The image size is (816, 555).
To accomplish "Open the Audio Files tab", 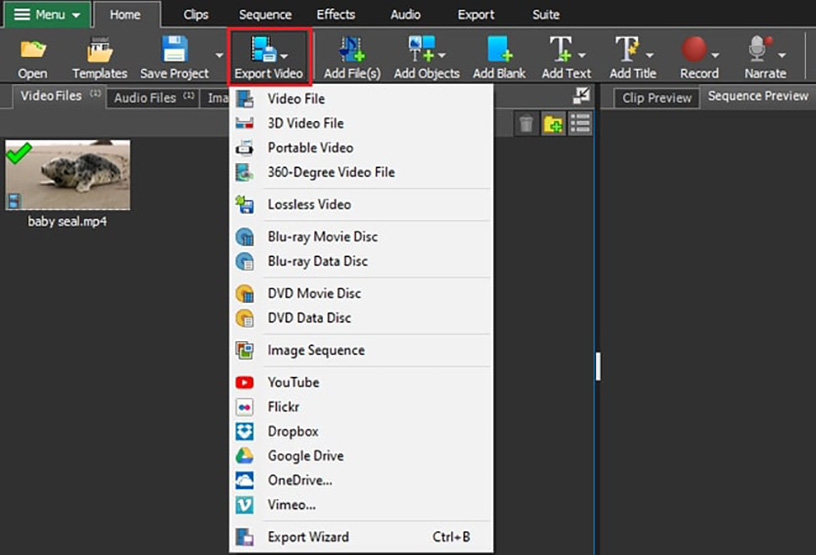I will (145, 98).
